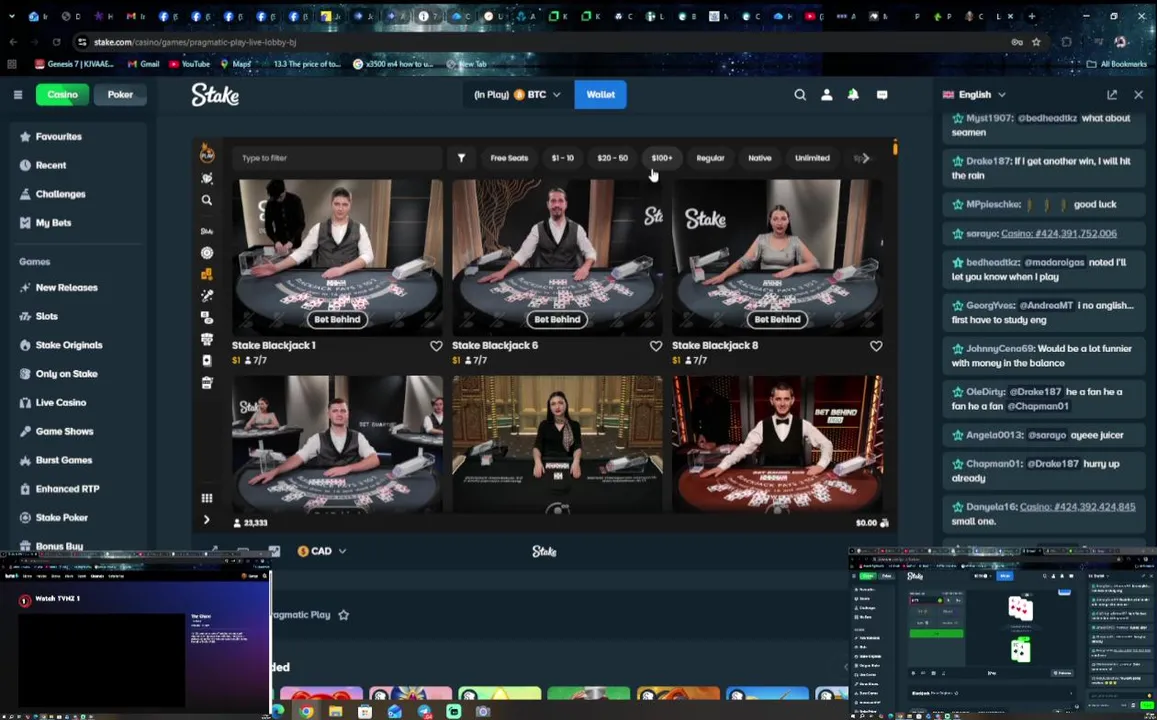The width and height of the screenshot is (1157, 720).
Task: Click the funnel filter icon
Action: point(461,158)
